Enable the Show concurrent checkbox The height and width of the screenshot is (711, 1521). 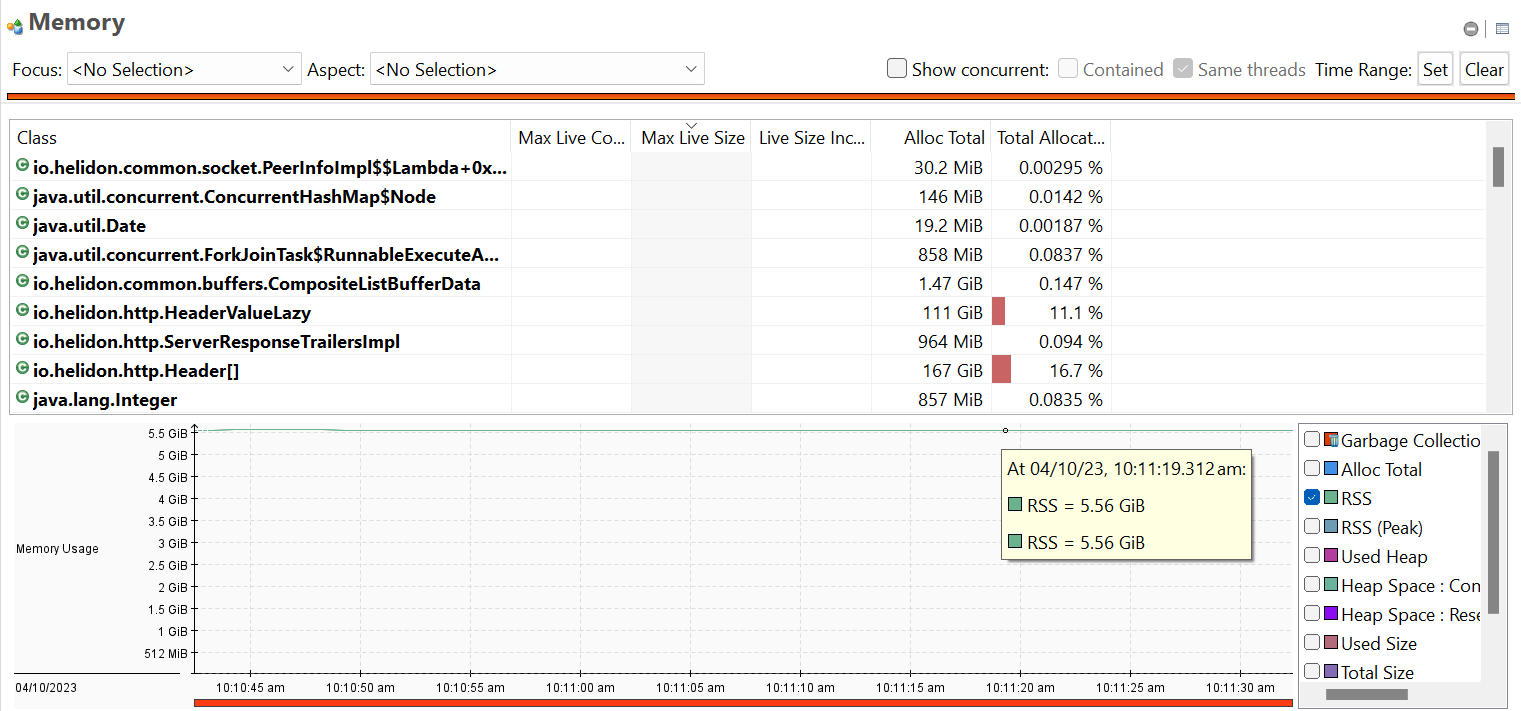pos(897,69)
